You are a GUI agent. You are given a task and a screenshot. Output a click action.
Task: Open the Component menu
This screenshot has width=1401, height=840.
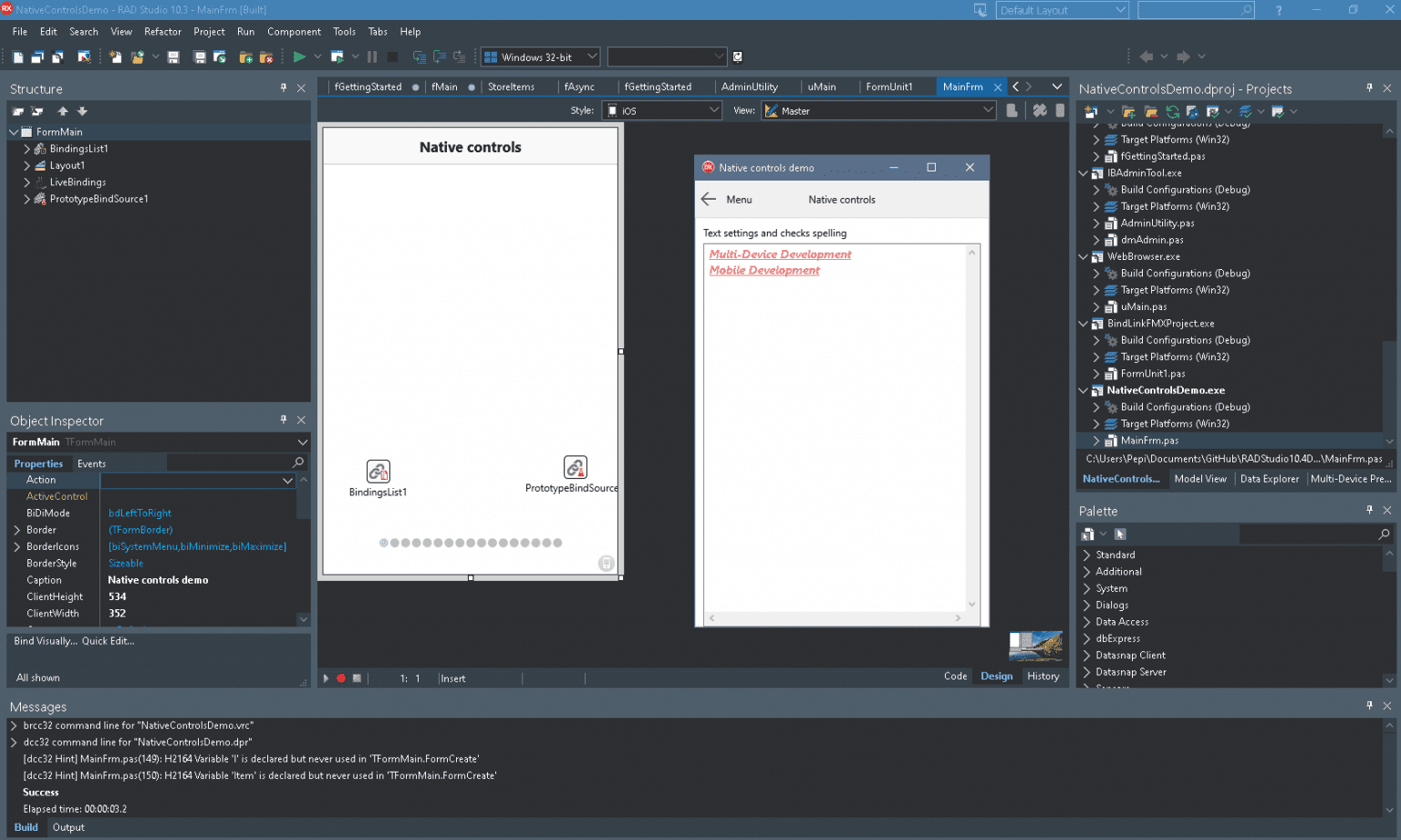[x=294, y=32]
